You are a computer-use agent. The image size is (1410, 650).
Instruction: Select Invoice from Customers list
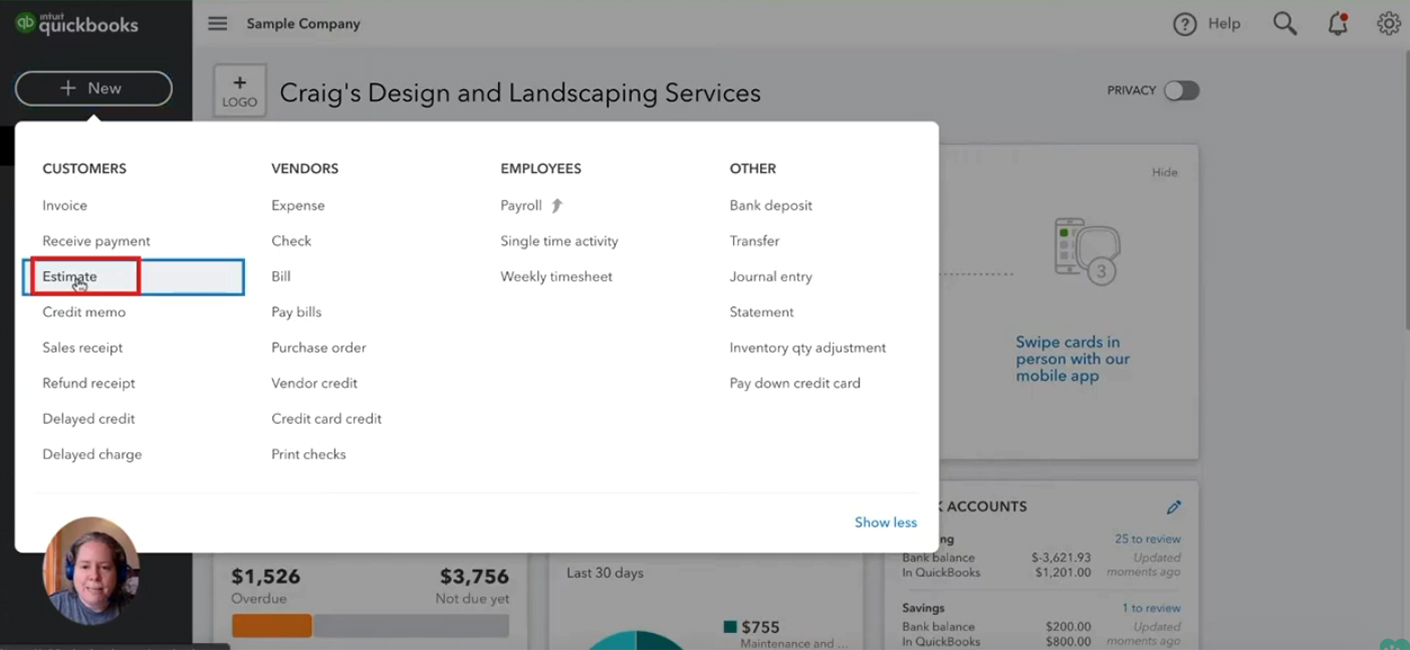coord(65,206)
